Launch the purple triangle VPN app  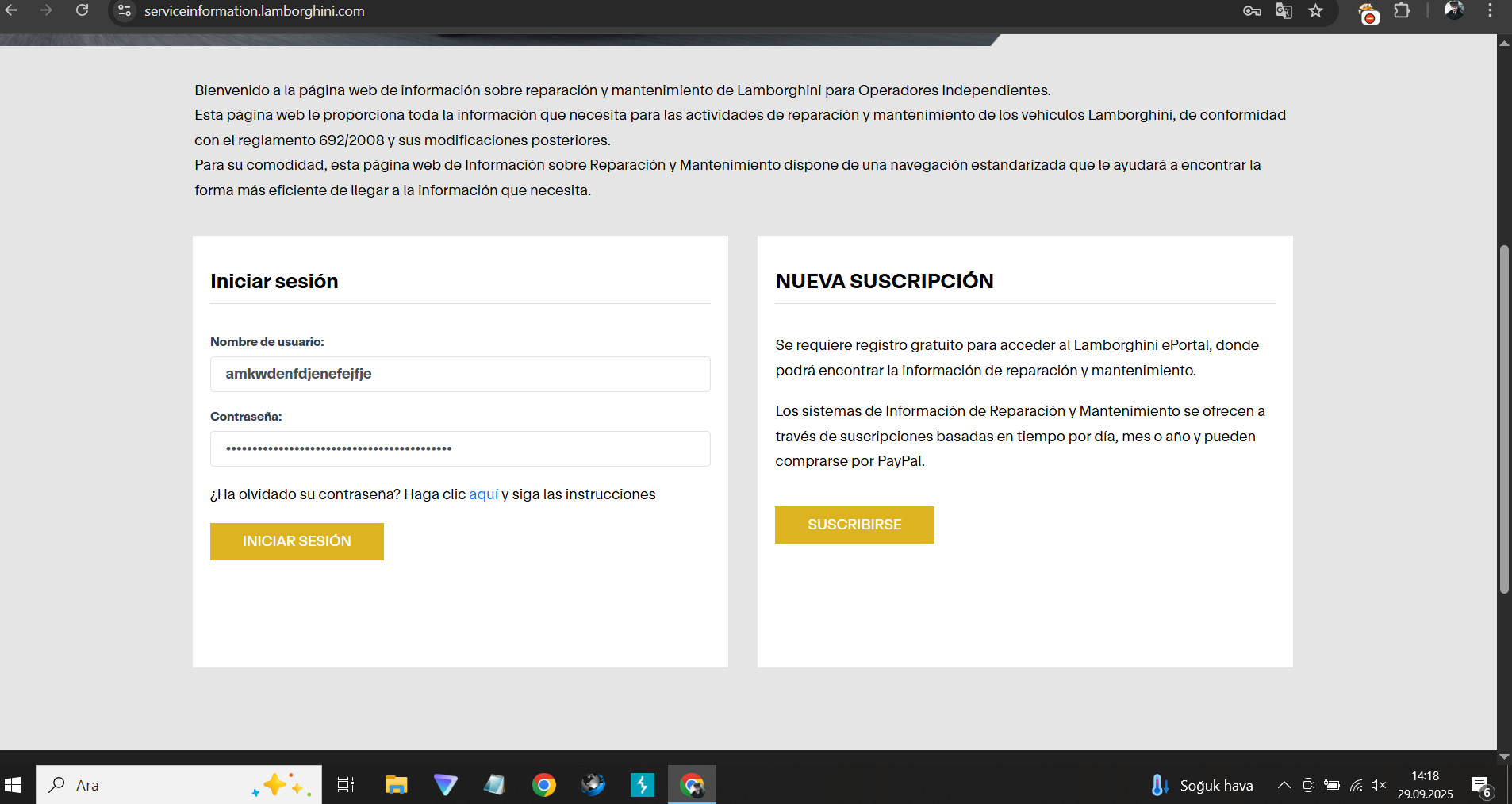pyautogui.click(x=446, y=785)
